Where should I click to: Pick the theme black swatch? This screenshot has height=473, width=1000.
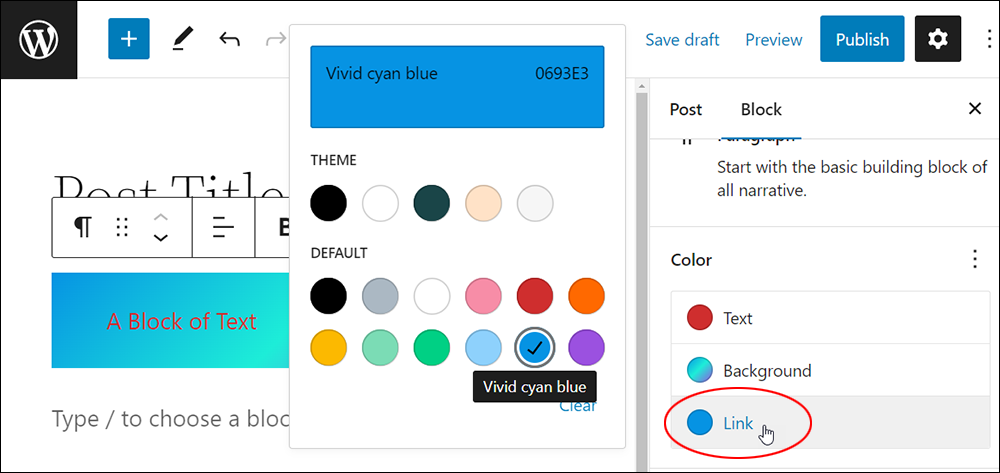[328, 203]
